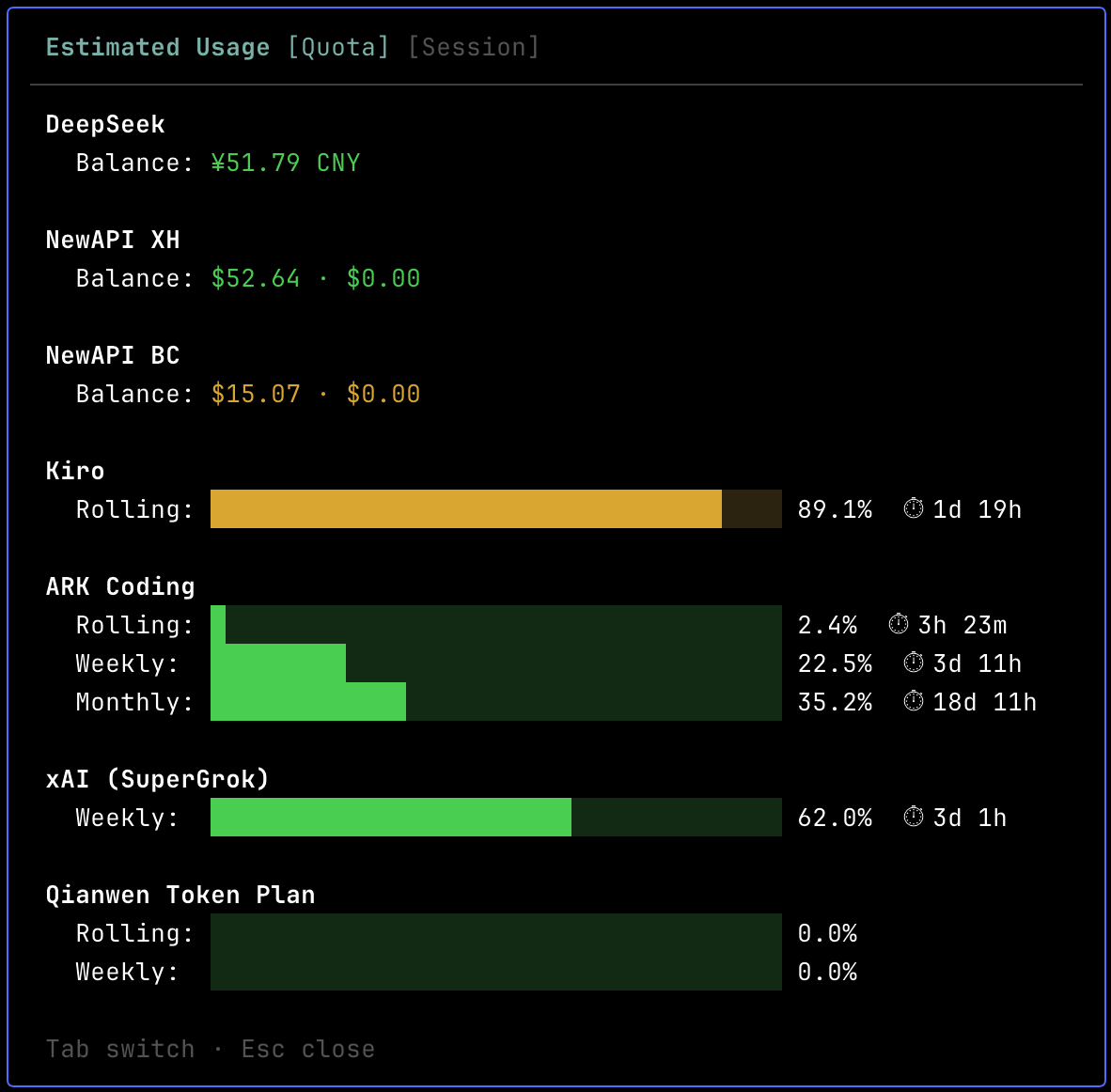Click the 3h 23m reset time

[962, 625]
